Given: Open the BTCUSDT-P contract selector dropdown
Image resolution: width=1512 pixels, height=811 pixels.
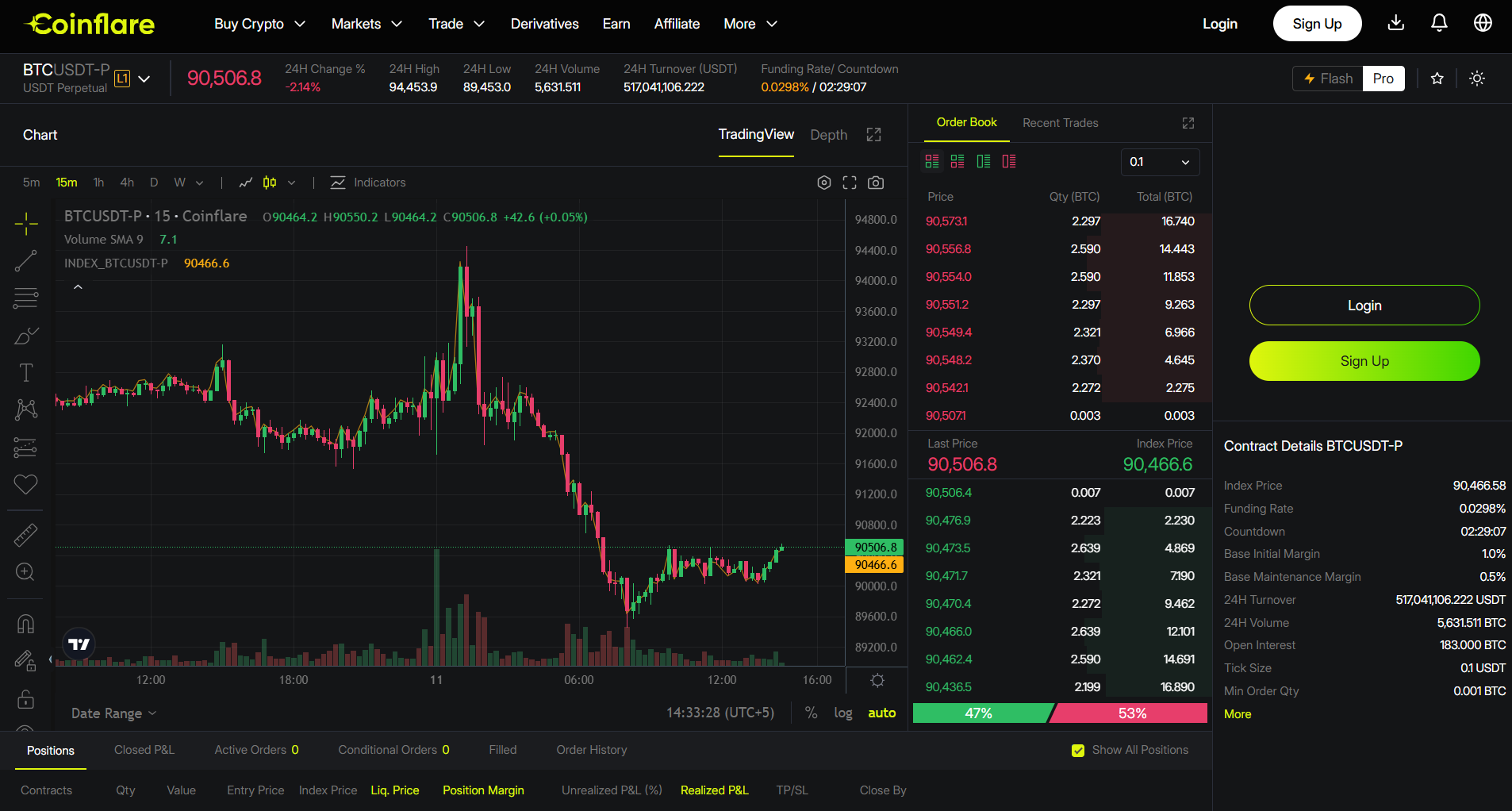Looking at the screenshot, I should (144, 79).
